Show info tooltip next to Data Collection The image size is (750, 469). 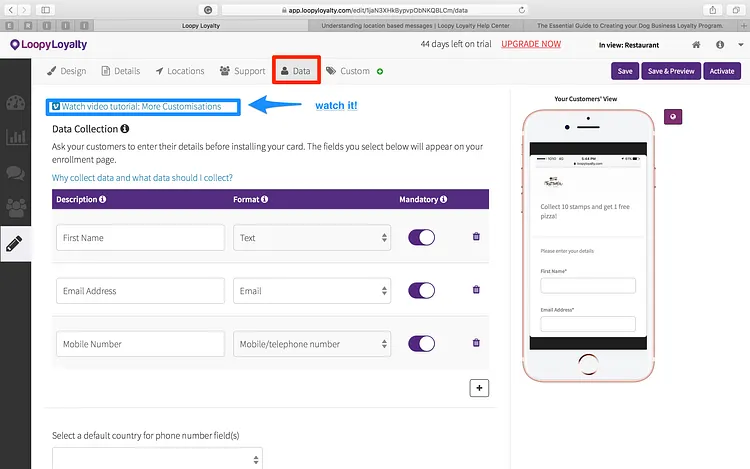pos(124,129)
